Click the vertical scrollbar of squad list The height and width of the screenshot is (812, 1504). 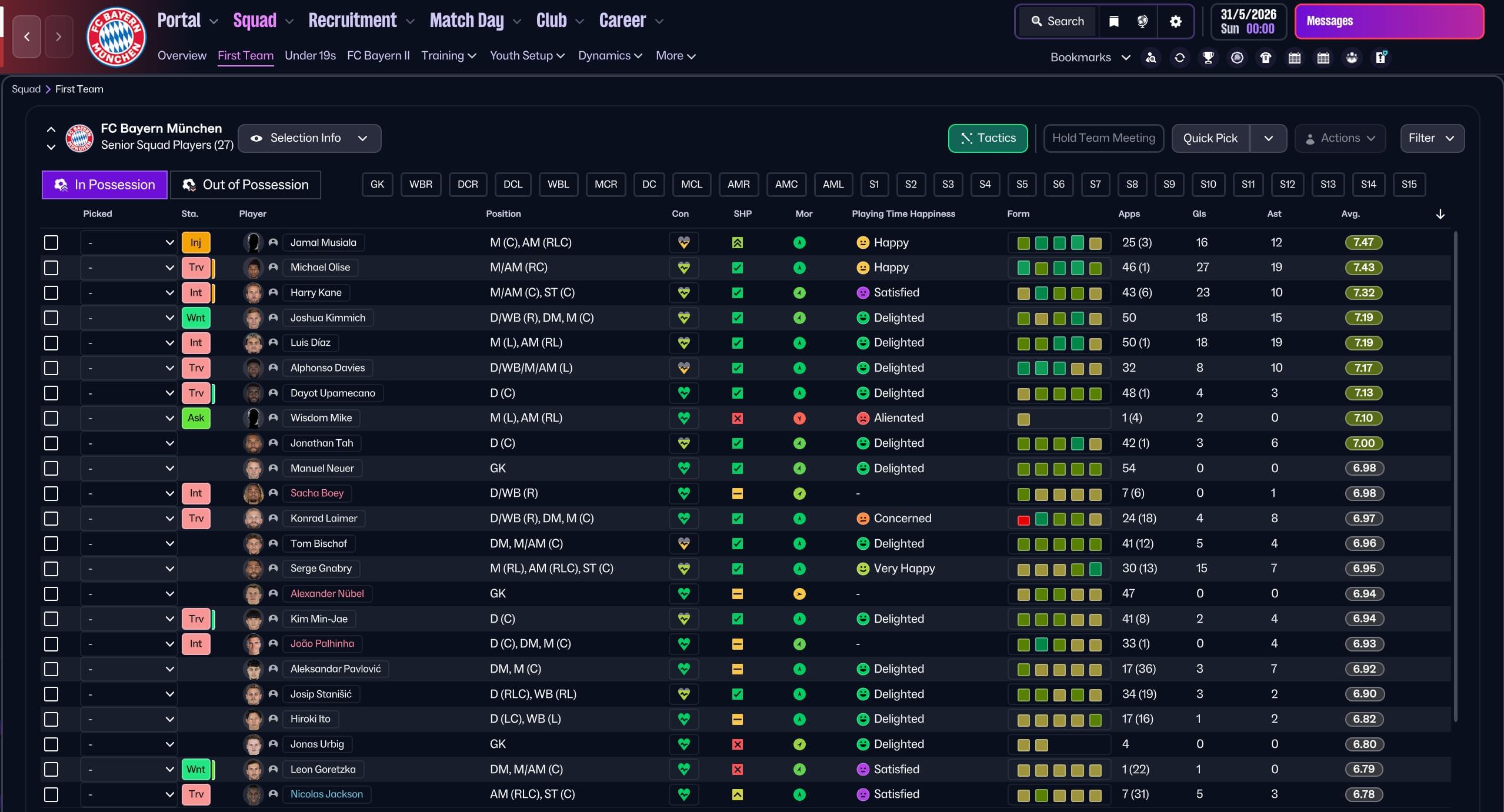pos(1455,476)
